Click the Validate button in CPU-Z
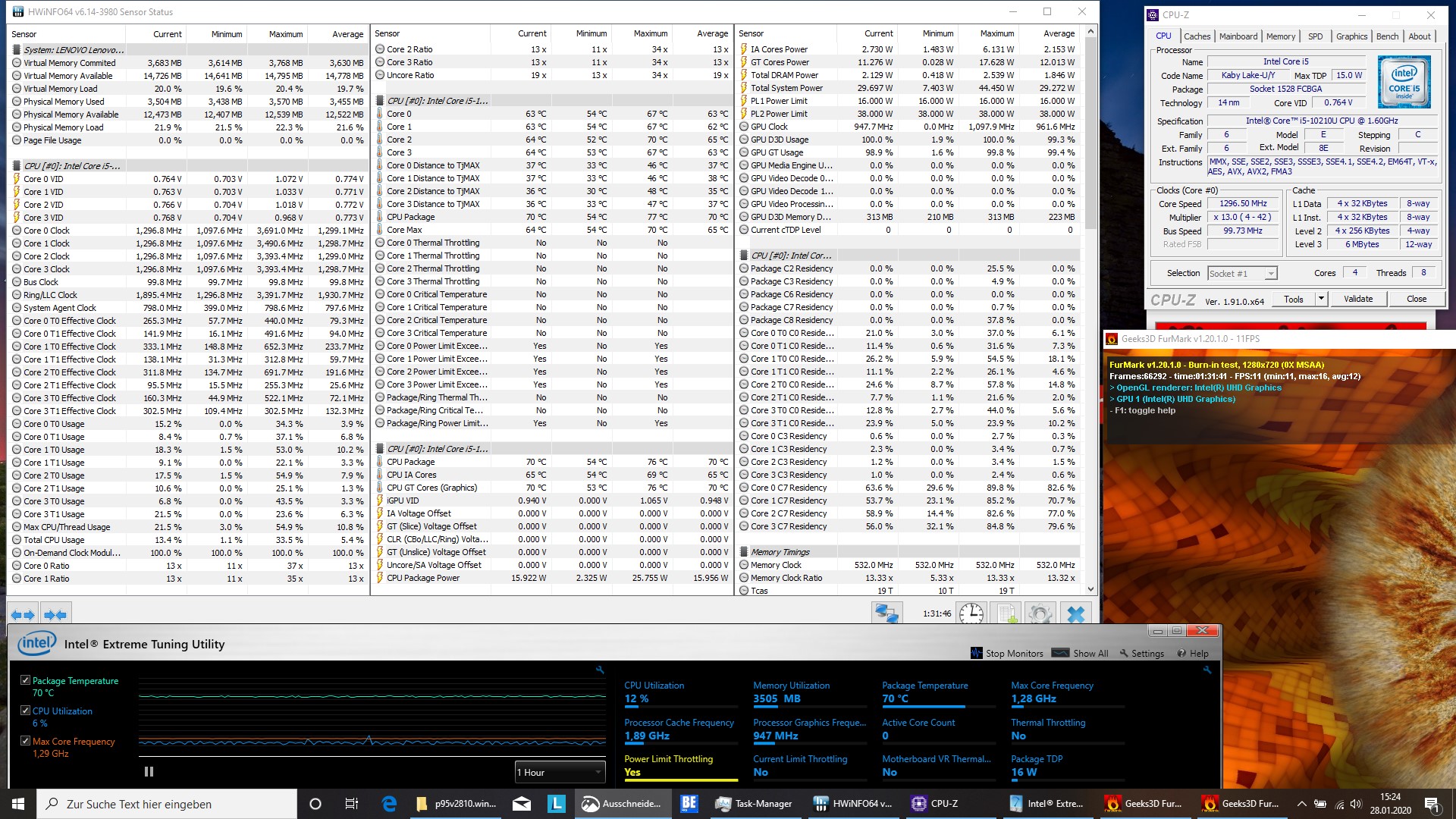 click(1357, 299)
